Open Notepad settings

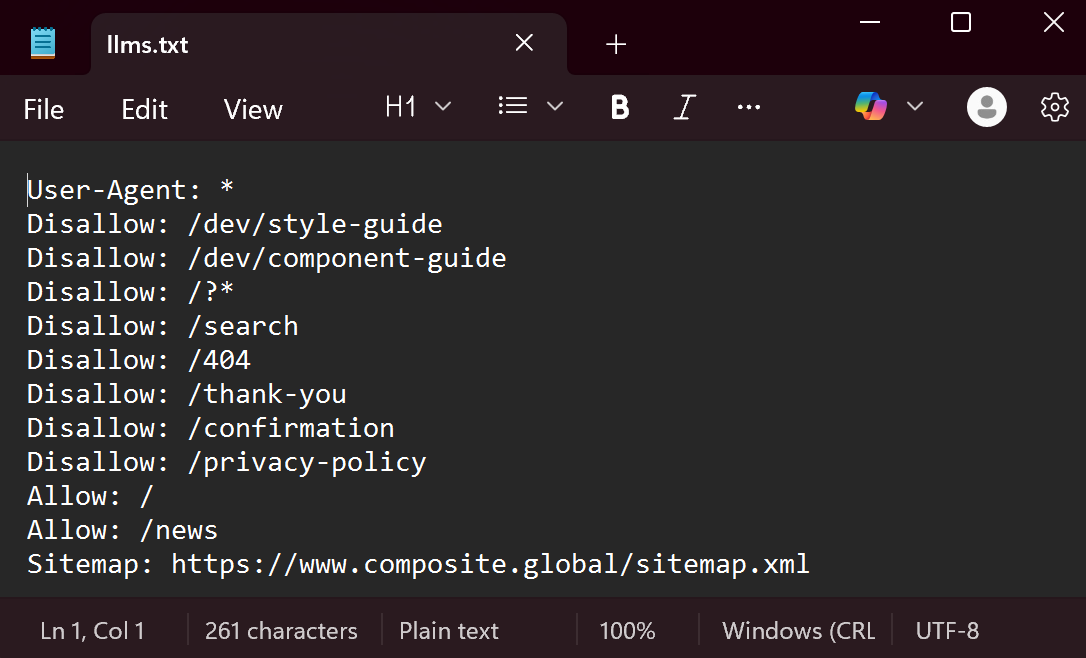pos(1054,107)
